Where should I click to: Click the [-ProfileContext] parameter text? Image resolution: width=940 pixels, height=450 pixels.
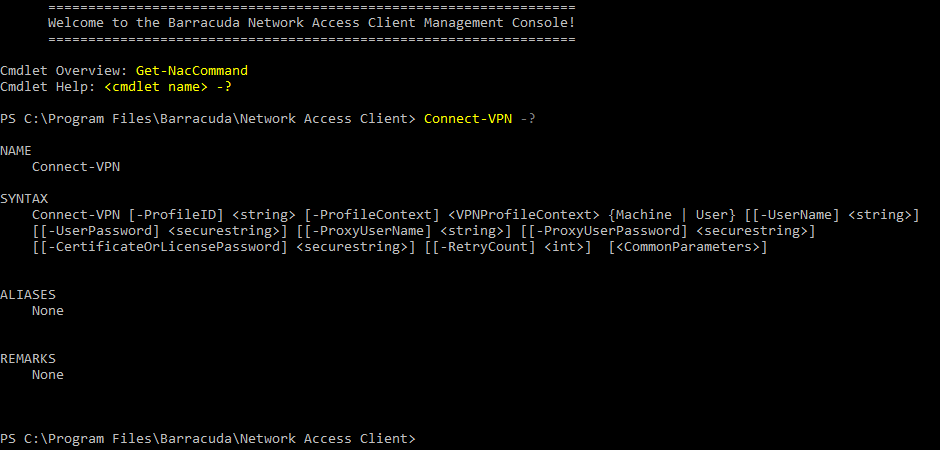pos(372,215)
